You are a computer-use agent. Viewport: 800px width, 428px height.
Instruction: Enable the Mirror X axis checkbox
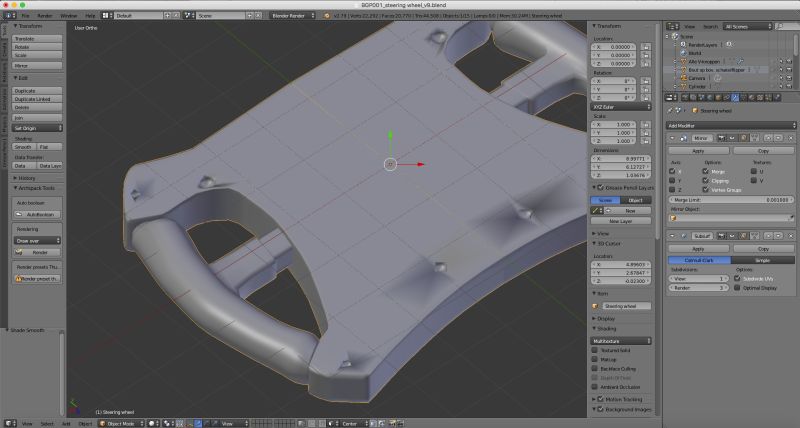tap(672, 171)
